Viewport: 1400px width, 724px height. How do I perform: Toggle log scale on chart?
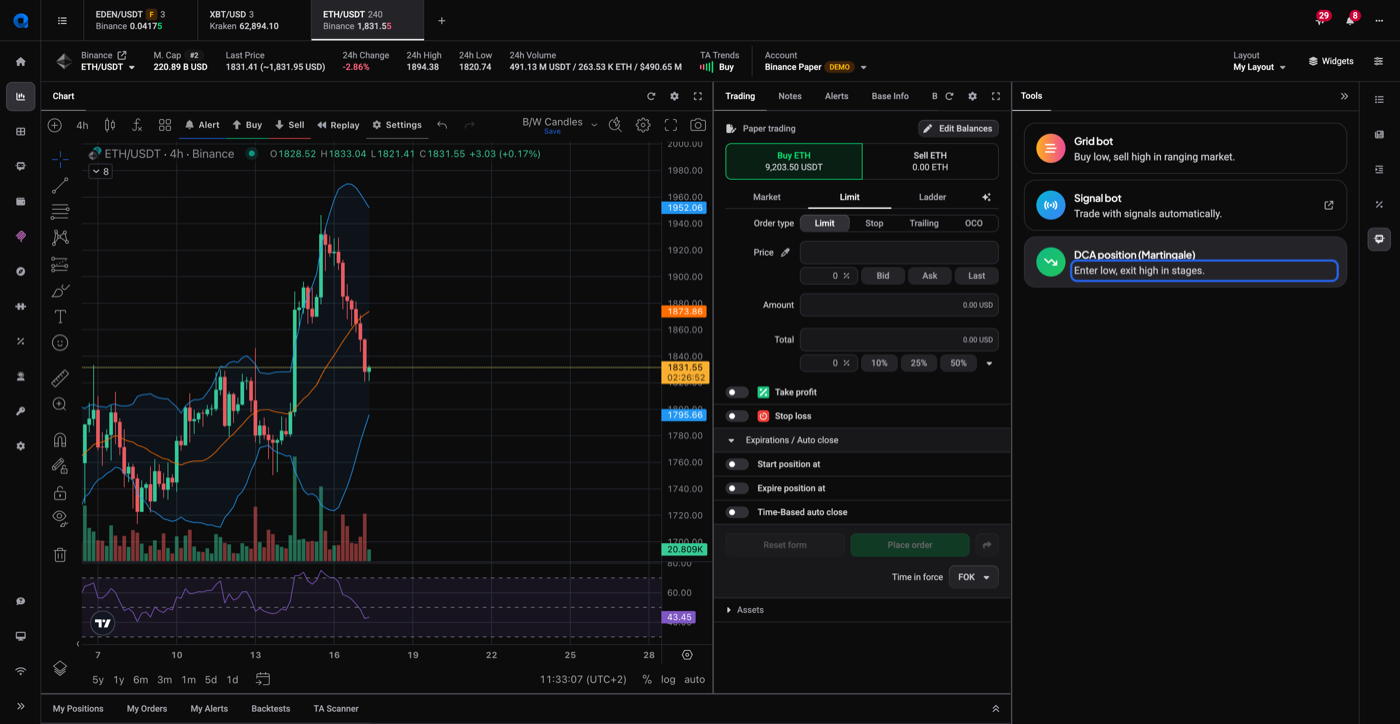point(668,679)
